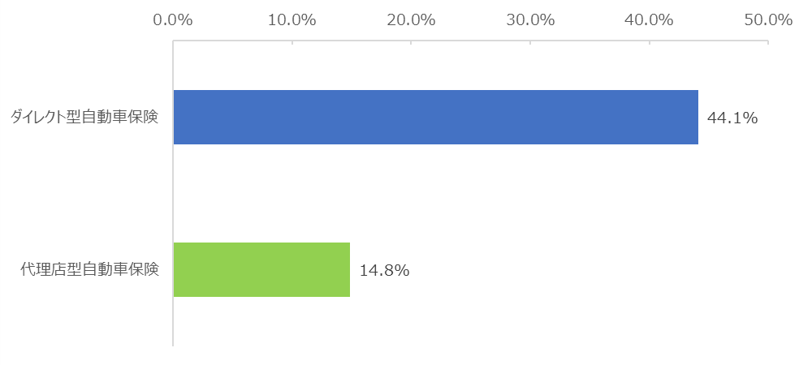Click the tick mark under 10.0%

[292, 42]
